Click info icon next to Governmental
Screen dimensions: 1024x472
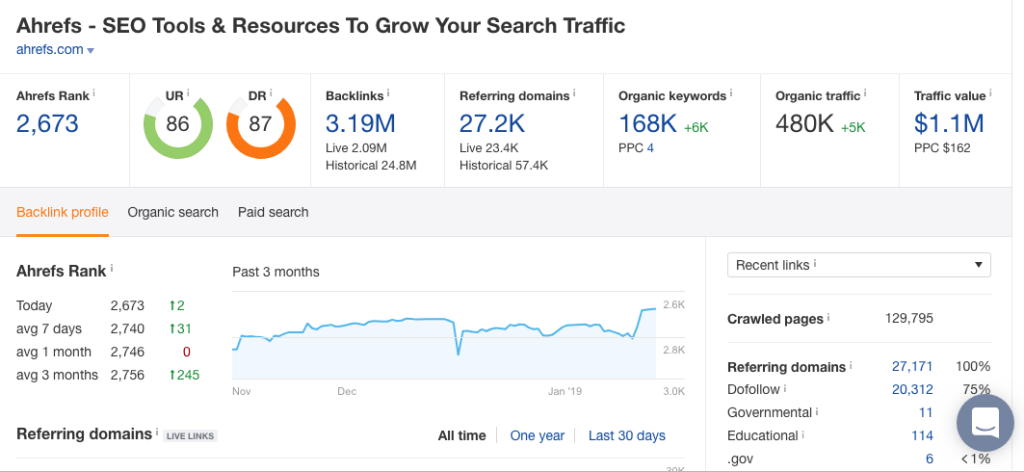816,411
